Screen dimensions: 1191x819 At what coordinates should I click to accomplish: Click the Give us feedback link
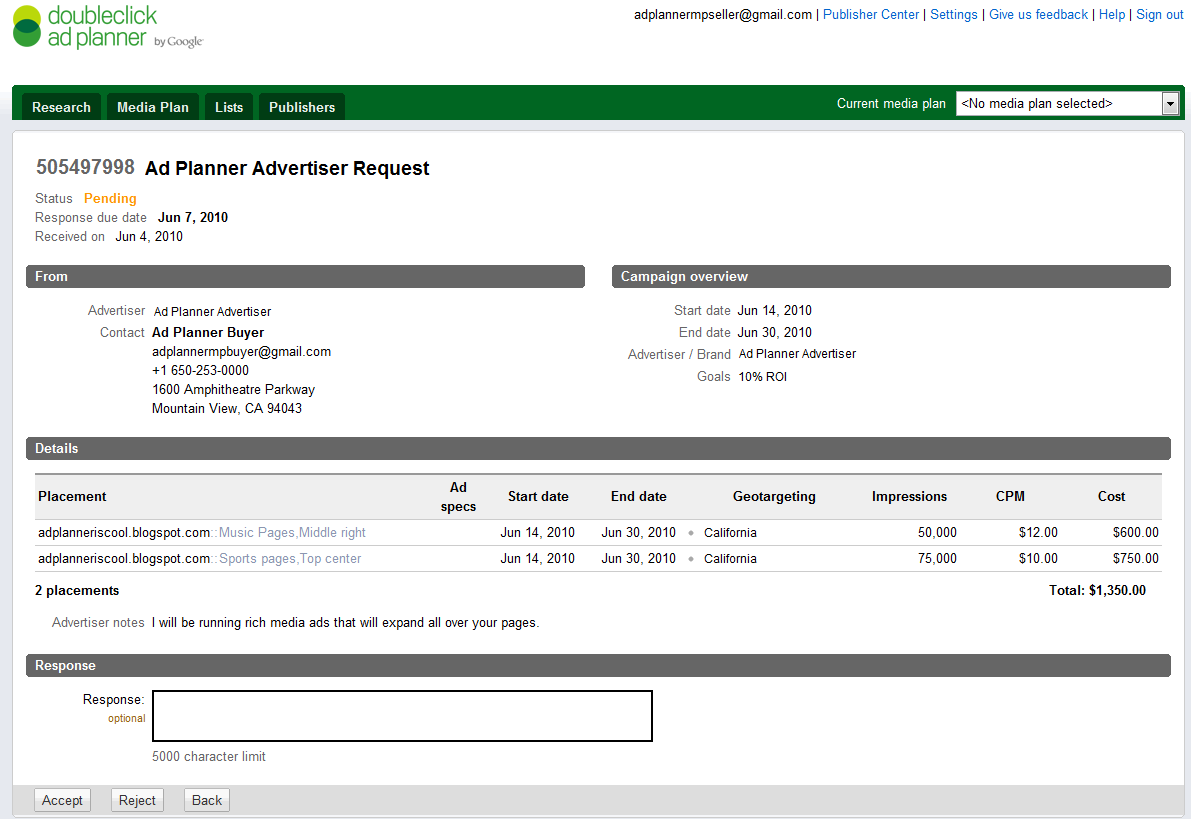(x=1038, y=15)
